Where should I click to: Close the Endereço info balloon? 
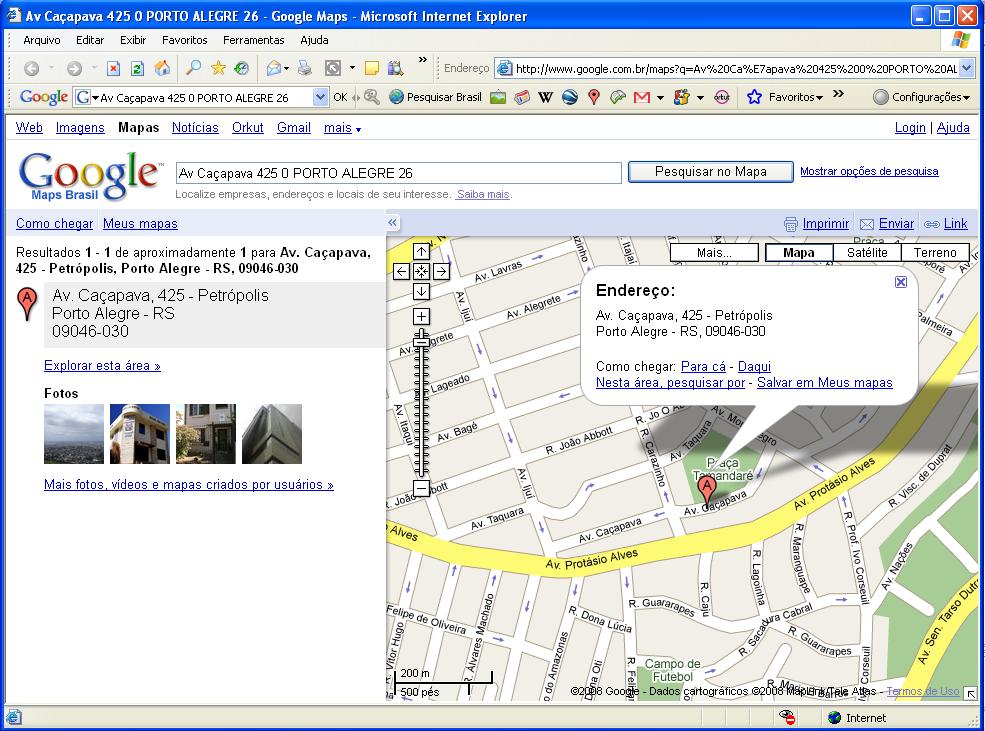[900, 282]
